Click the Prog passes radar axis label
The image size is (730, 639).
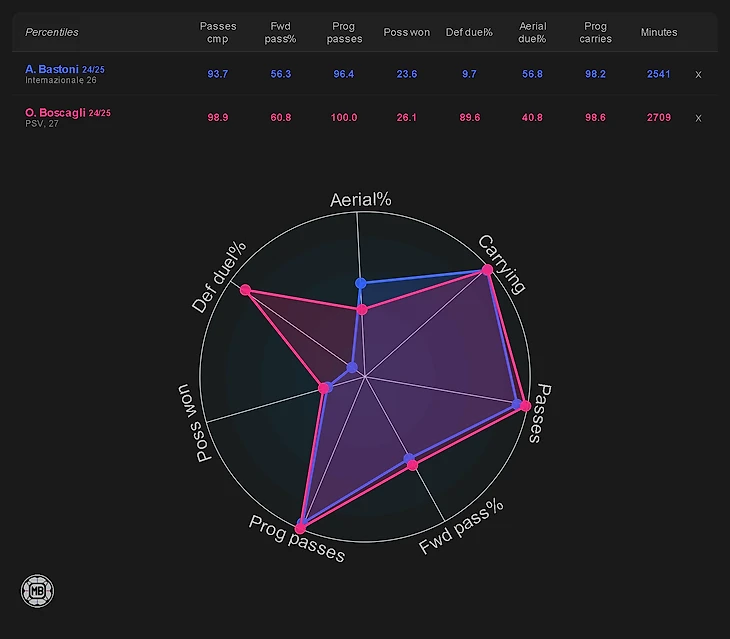click(x=297, y=539)
